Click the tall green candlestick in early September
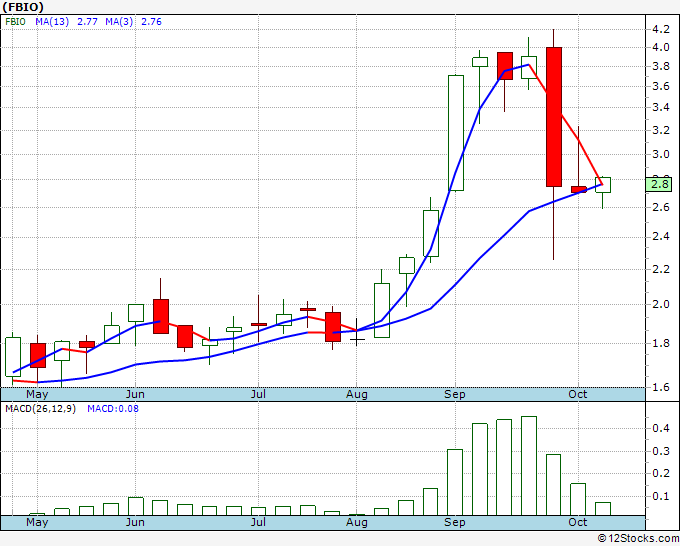 coord(455,132)
